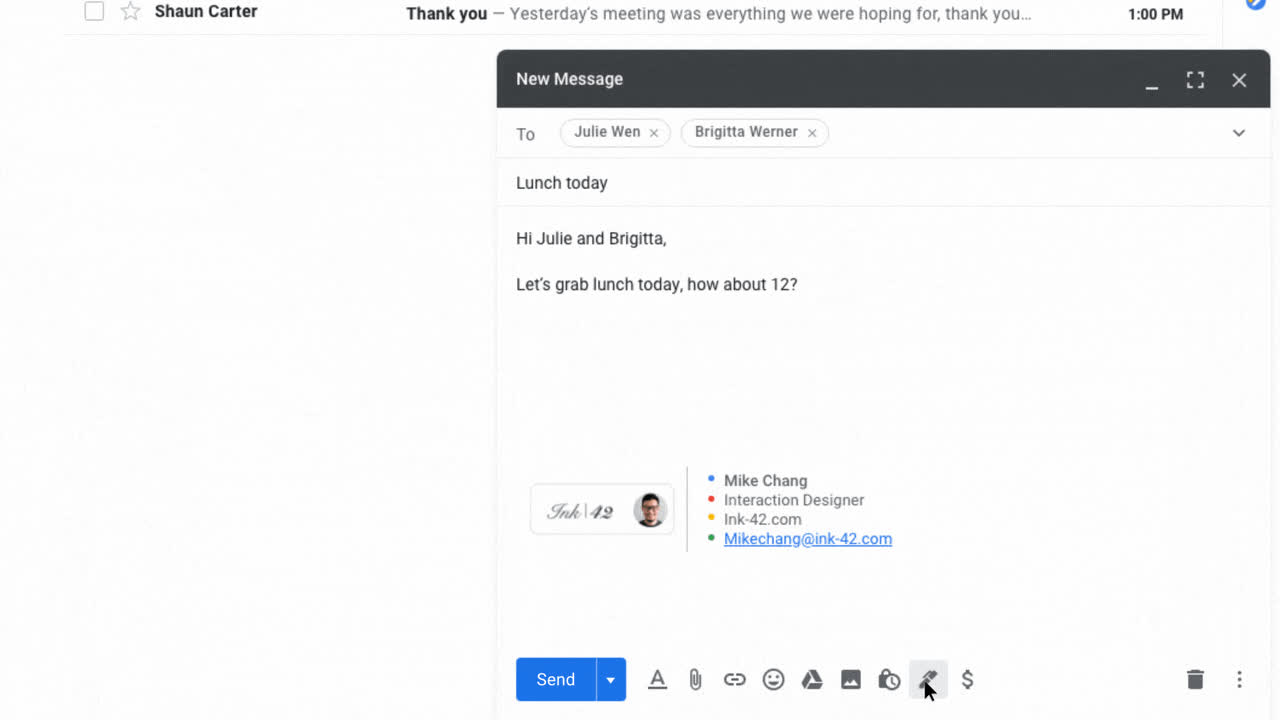The height and width of the screenshot is (720, 1280).
Task: Open the Mikechang@ink-42.com email link
Action: (807, 539)
